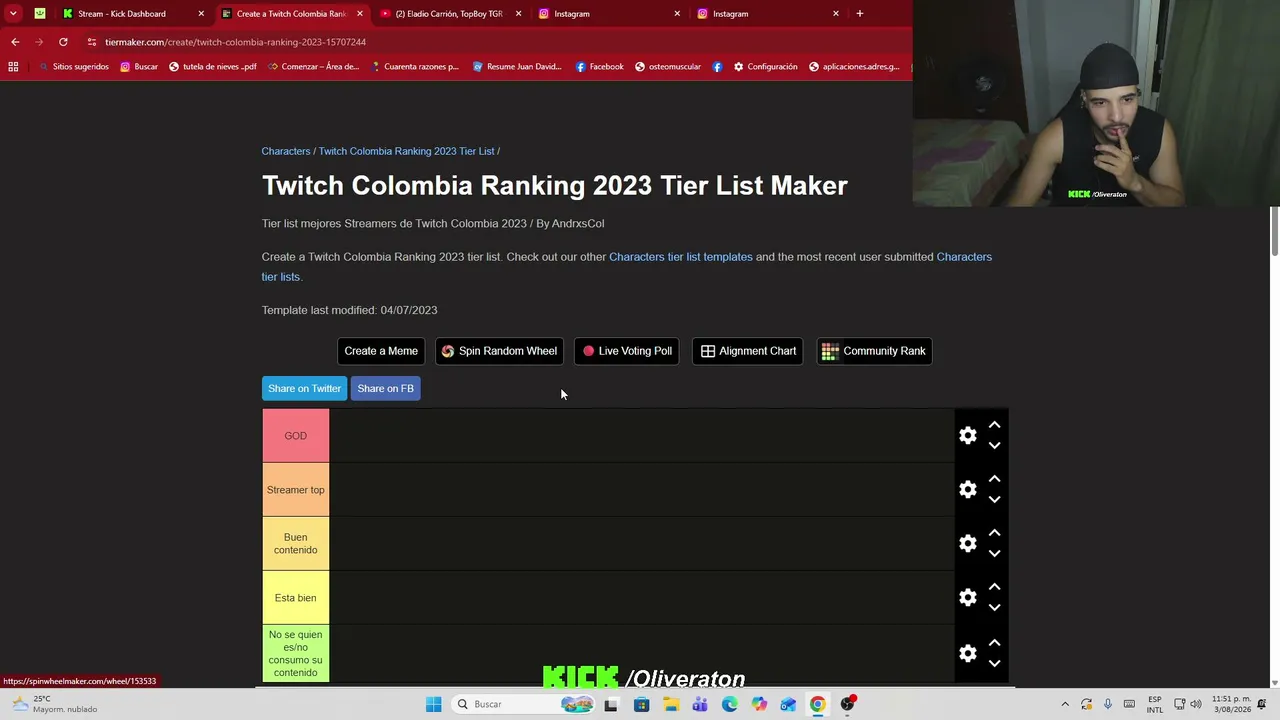
Task: Move Streamer top row down
Action: point(994,500)
